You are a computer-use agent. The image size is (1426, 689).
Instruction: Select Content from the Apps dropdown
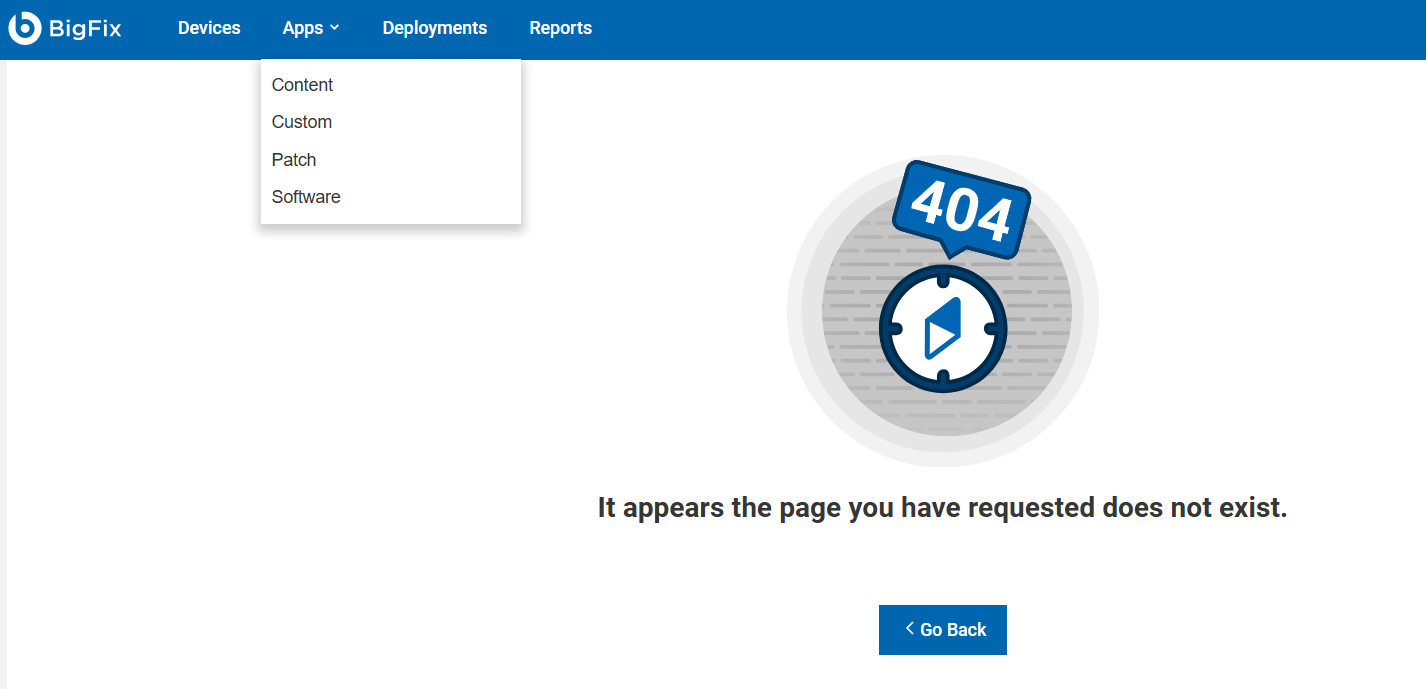[302, 85]
